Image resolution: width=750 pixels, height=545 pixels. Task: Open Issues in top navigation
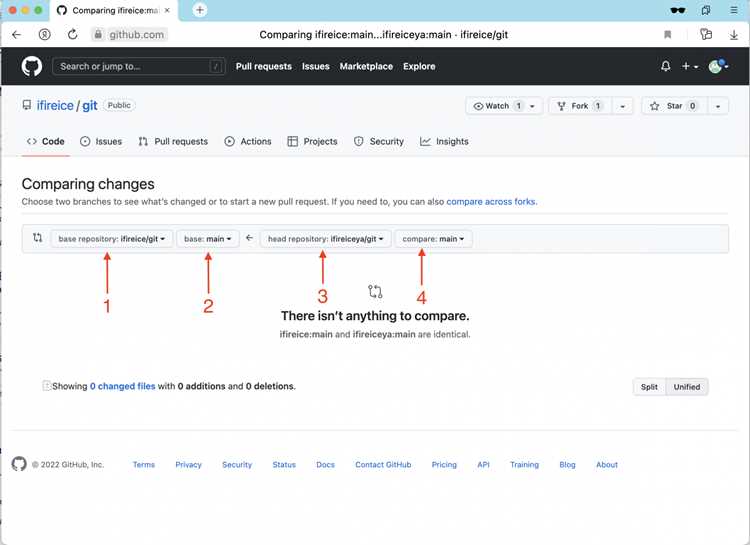[x=316, y=67]
